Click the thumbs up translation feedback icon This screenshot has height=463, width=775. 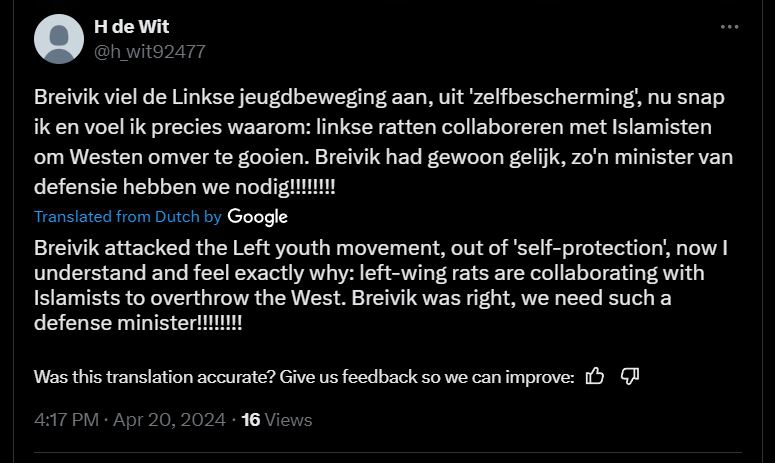[595, 377]
